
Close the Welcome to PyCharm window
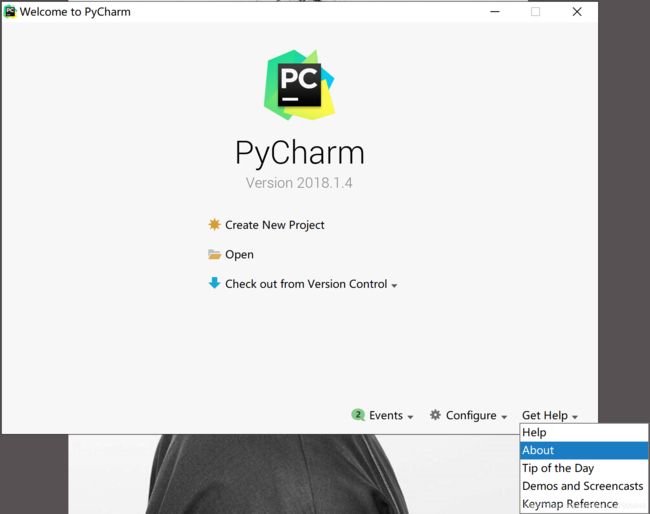tap(577, 12)
